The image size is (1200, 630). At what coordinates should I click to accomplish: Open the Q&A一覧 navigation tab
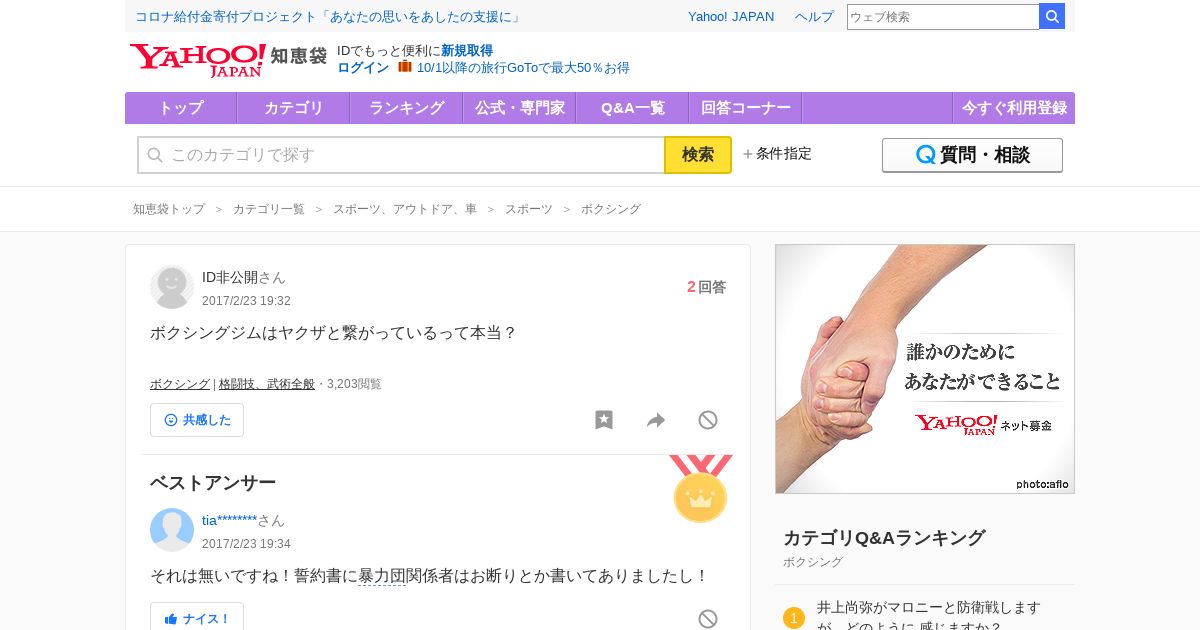pyautogui.click(x=633, y=108)
